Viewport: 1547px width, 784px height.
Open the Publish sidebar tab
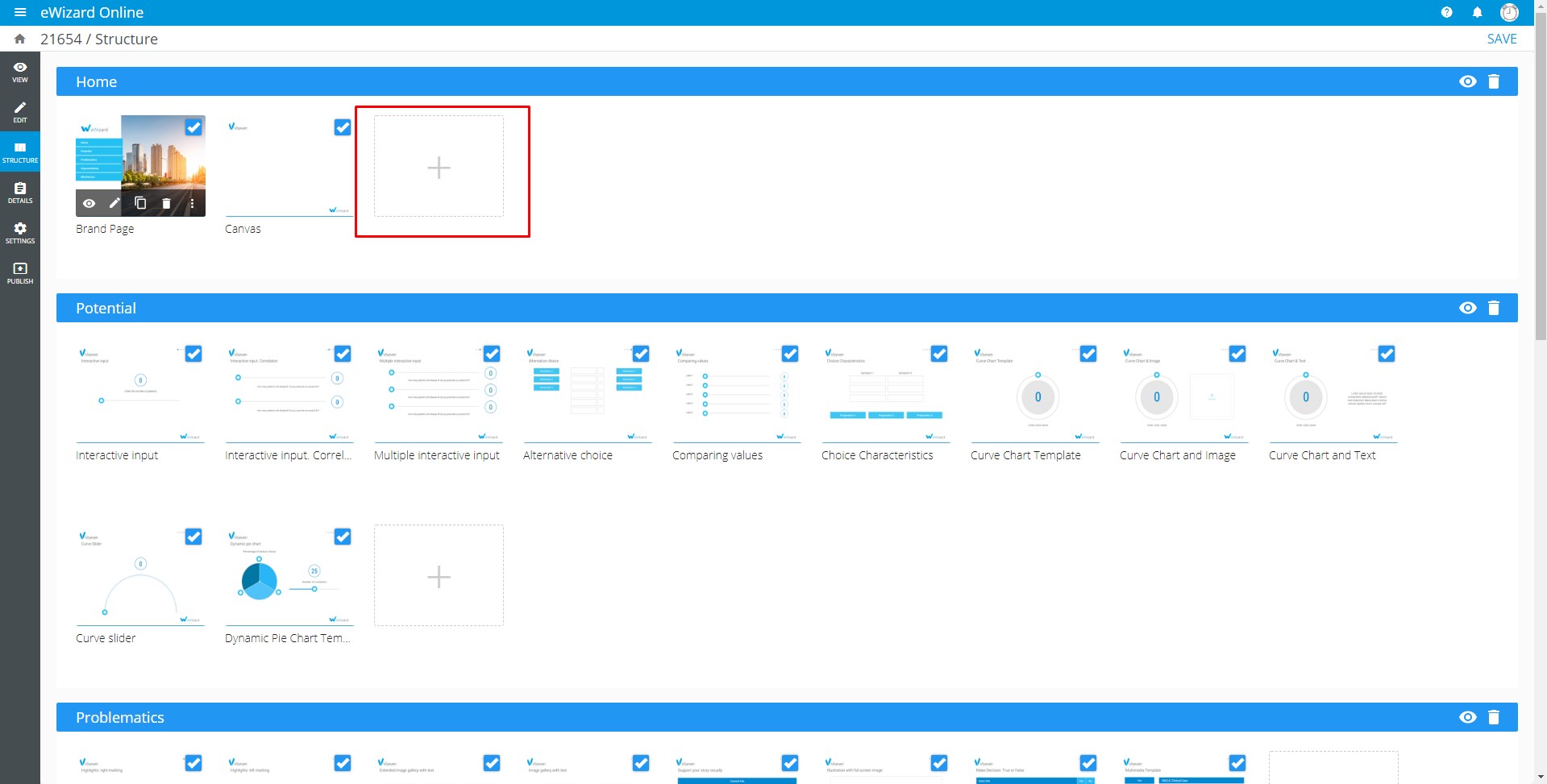point(20,273)
